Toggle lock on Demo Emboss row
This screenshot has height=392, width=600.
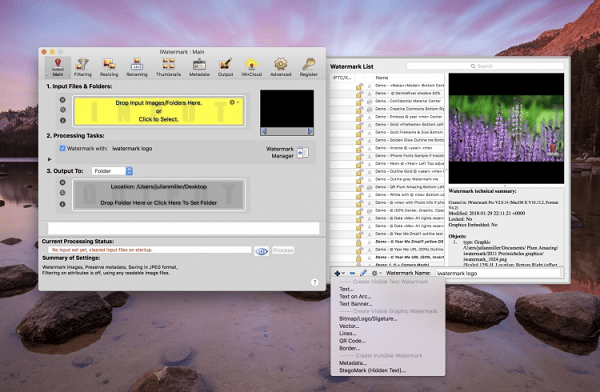359,118
